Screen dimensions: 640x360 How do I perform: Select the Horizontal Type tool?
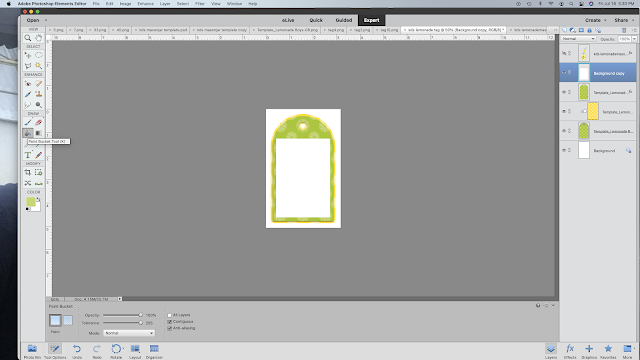tap(28, 155)
